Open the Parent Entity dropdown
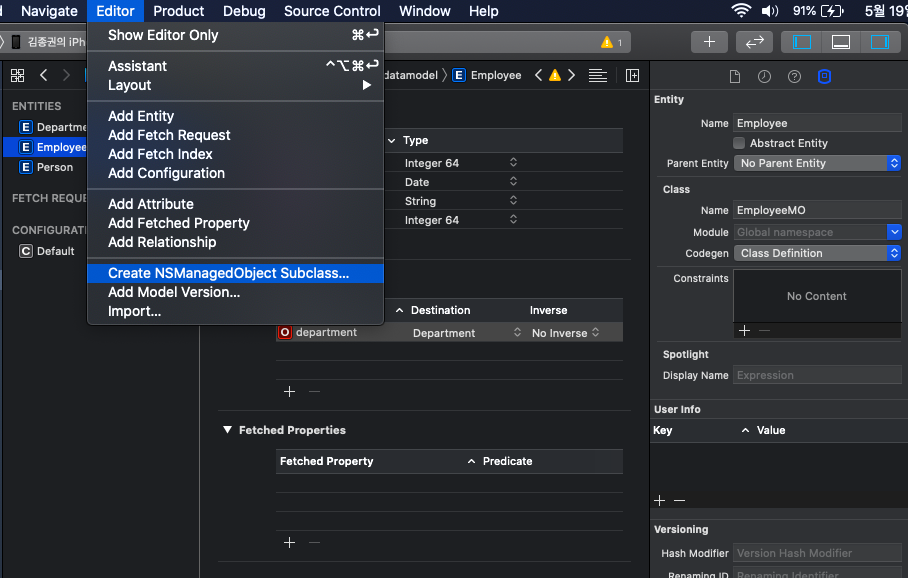Image resolution: width=908 pixels, height=578 pixels. coord(817,163)
